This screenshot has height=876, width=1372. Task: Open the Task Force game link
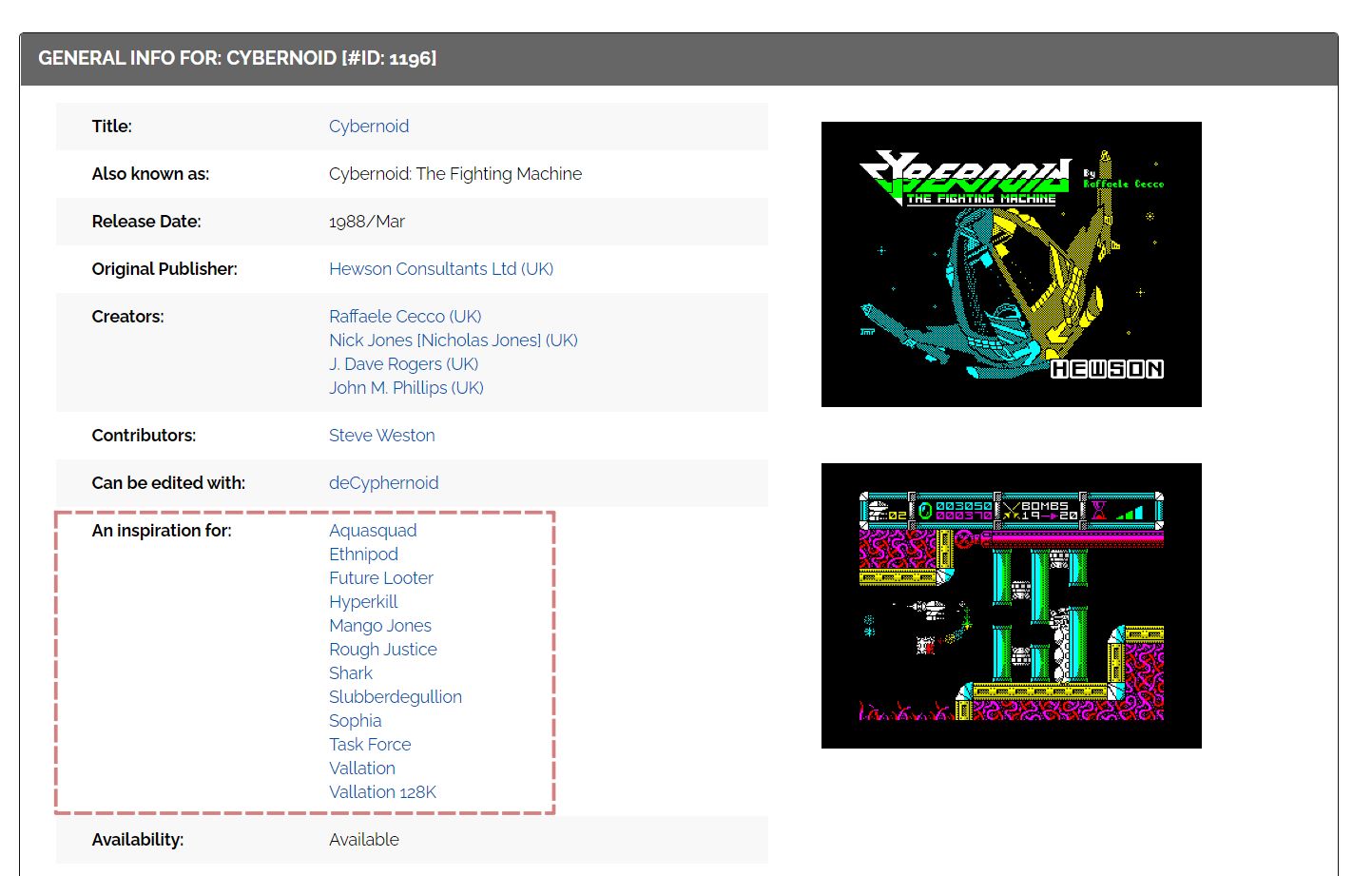[x=370, y=745]
